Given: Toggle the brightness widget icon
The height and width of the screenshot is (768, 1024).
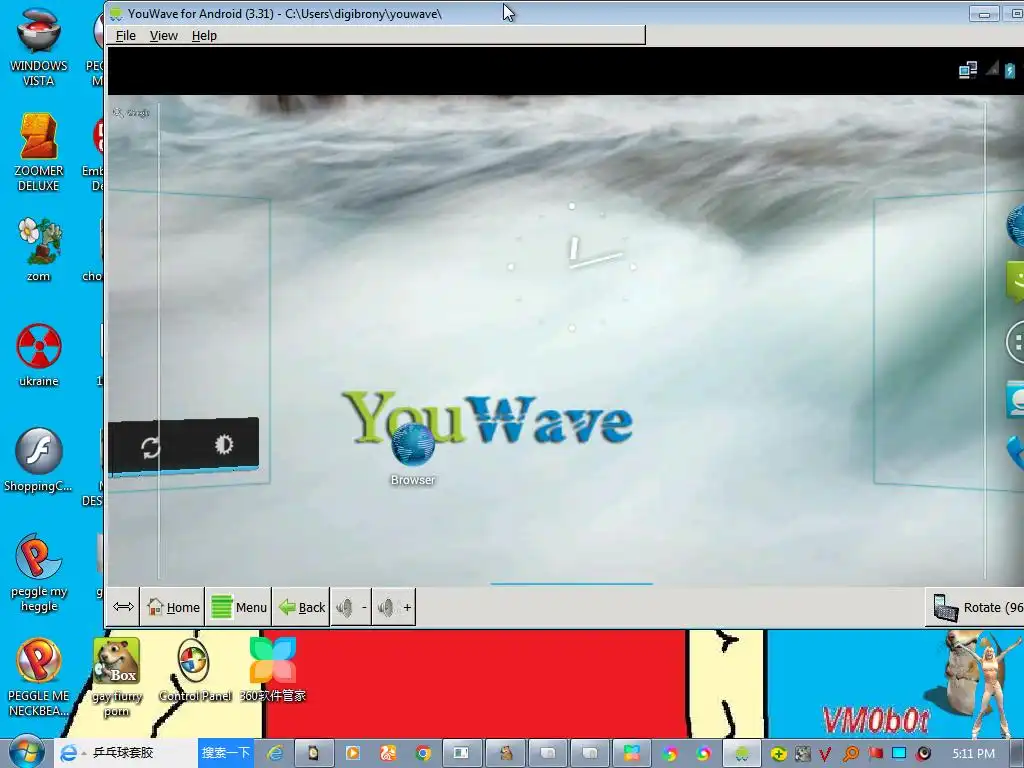Looking at the screenshot, I should 224,444.
